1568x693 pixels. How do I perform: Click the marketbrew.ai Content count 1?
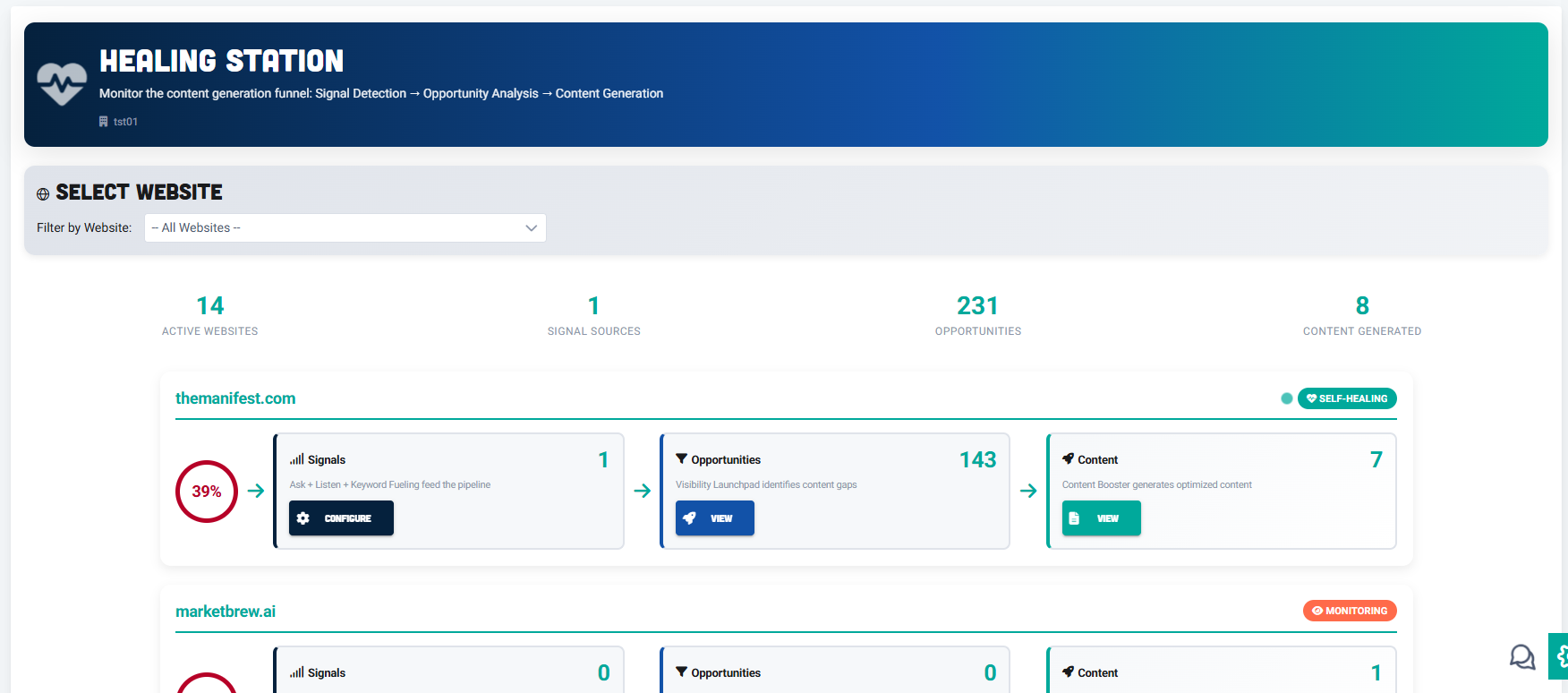click(1376, 672)
